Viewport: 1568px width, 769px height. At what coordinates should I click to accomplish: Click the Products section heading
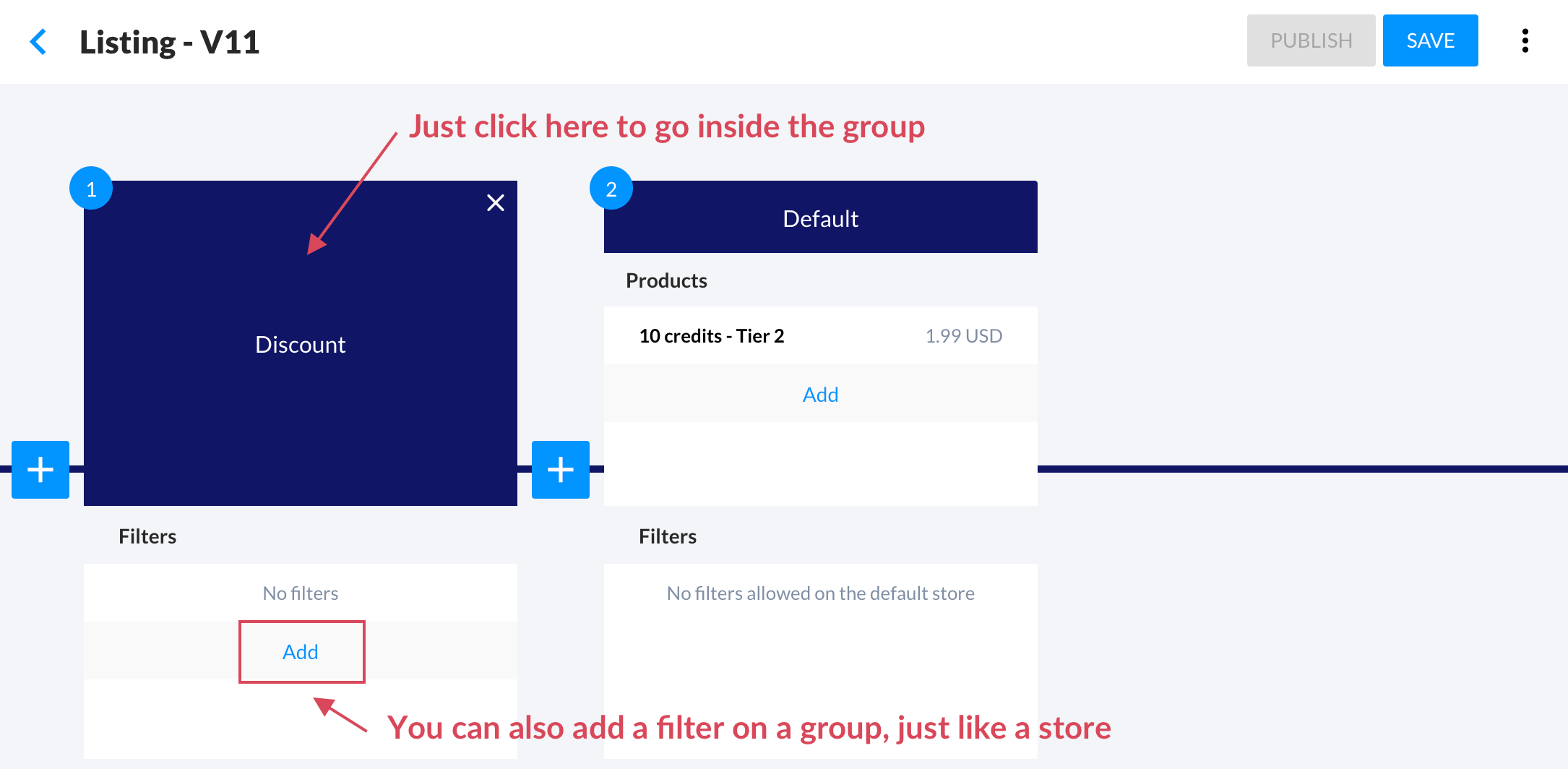click(x=666, y=280)
